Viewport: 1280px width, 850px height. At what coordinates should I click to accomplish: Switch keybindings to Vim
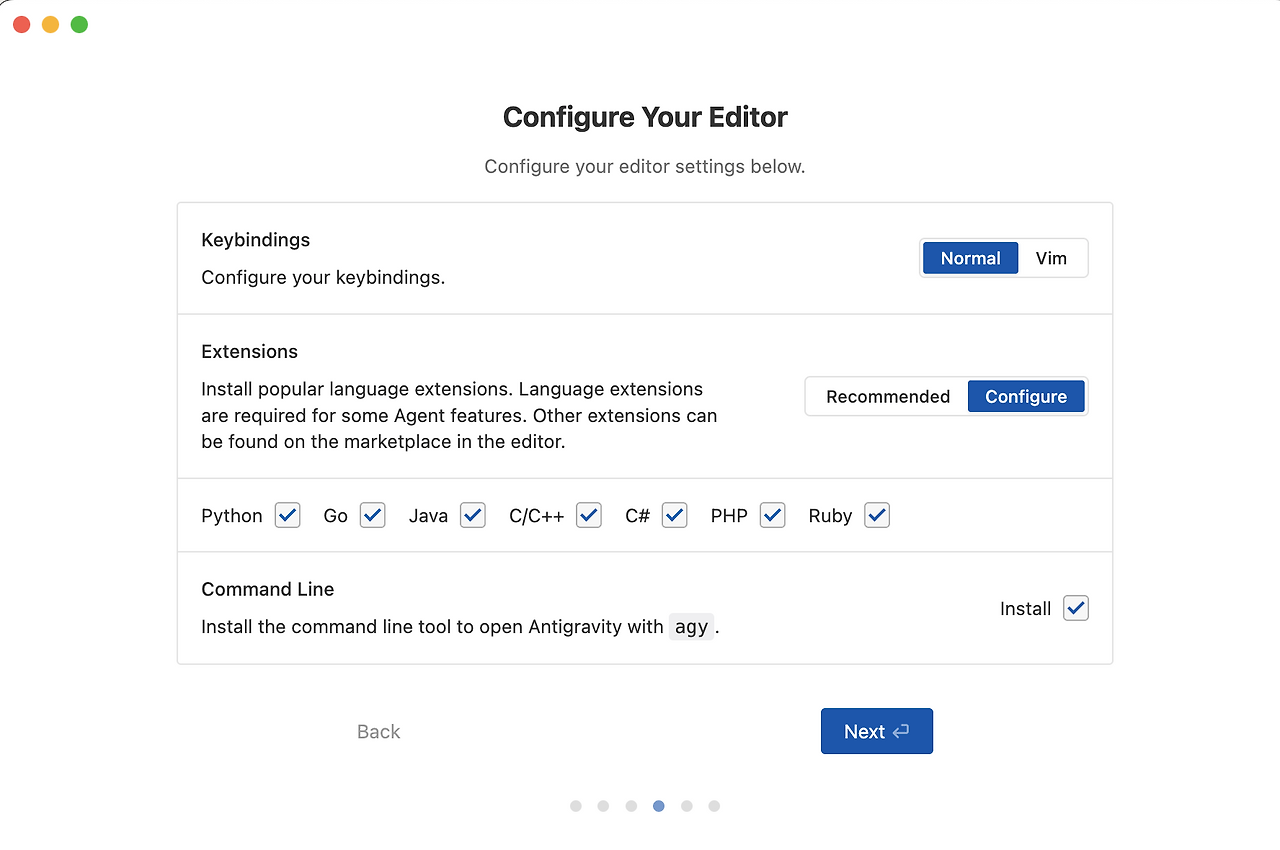point(1051,258)
